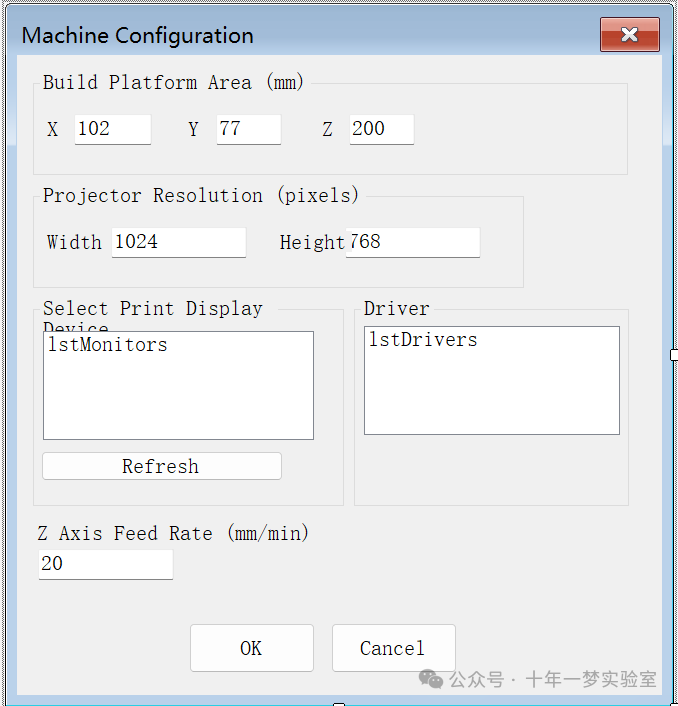Image resolution: width=678 pixels, height=706 pixels.
Task: Close the Machine Configuration window
Action: tap(629, 34)
